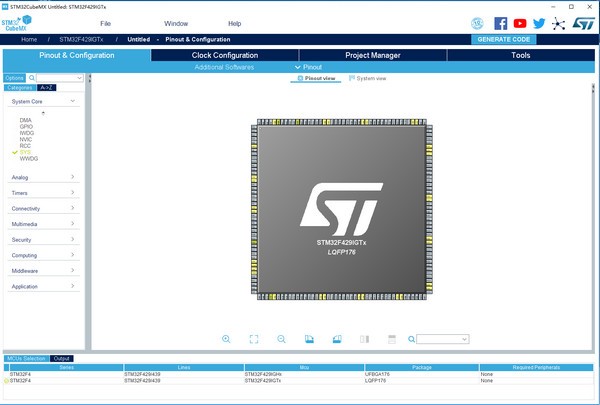The image size is (600, 405).
Task: Select the Pinout view toggle
Action: [316, 78]
